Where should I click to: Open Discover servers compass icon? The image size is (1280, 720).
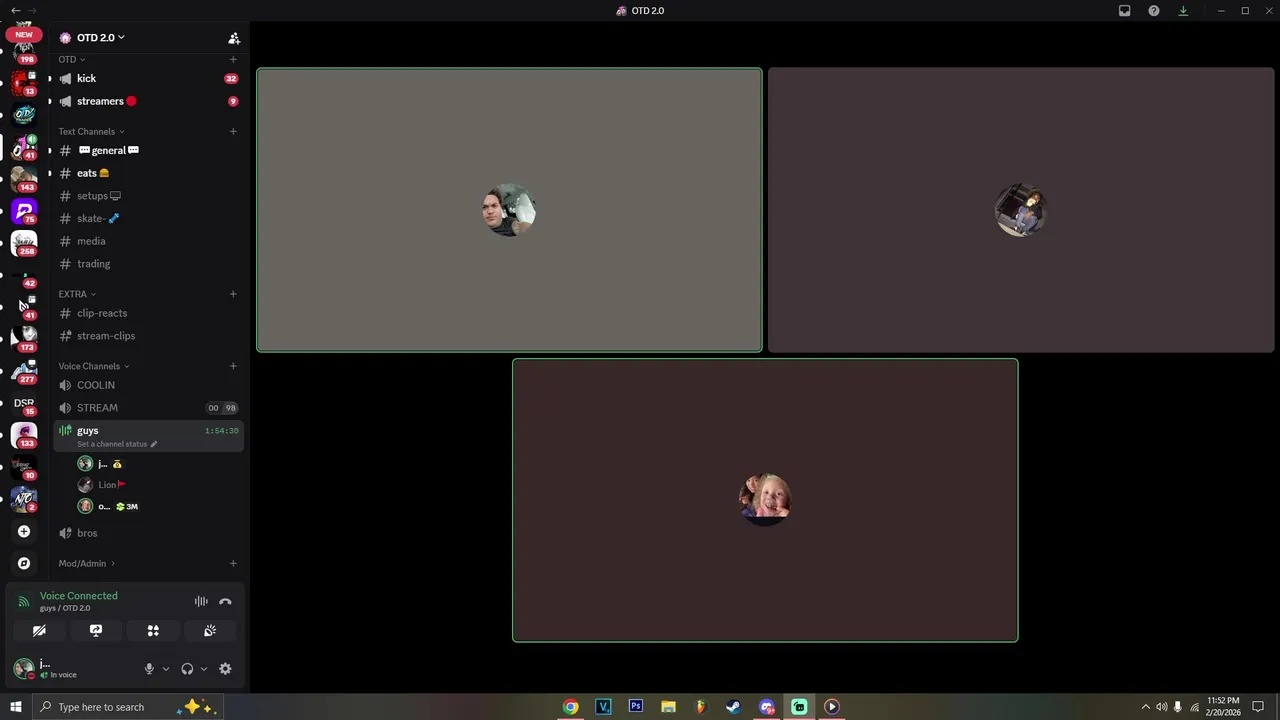click(x=24, y=563)
